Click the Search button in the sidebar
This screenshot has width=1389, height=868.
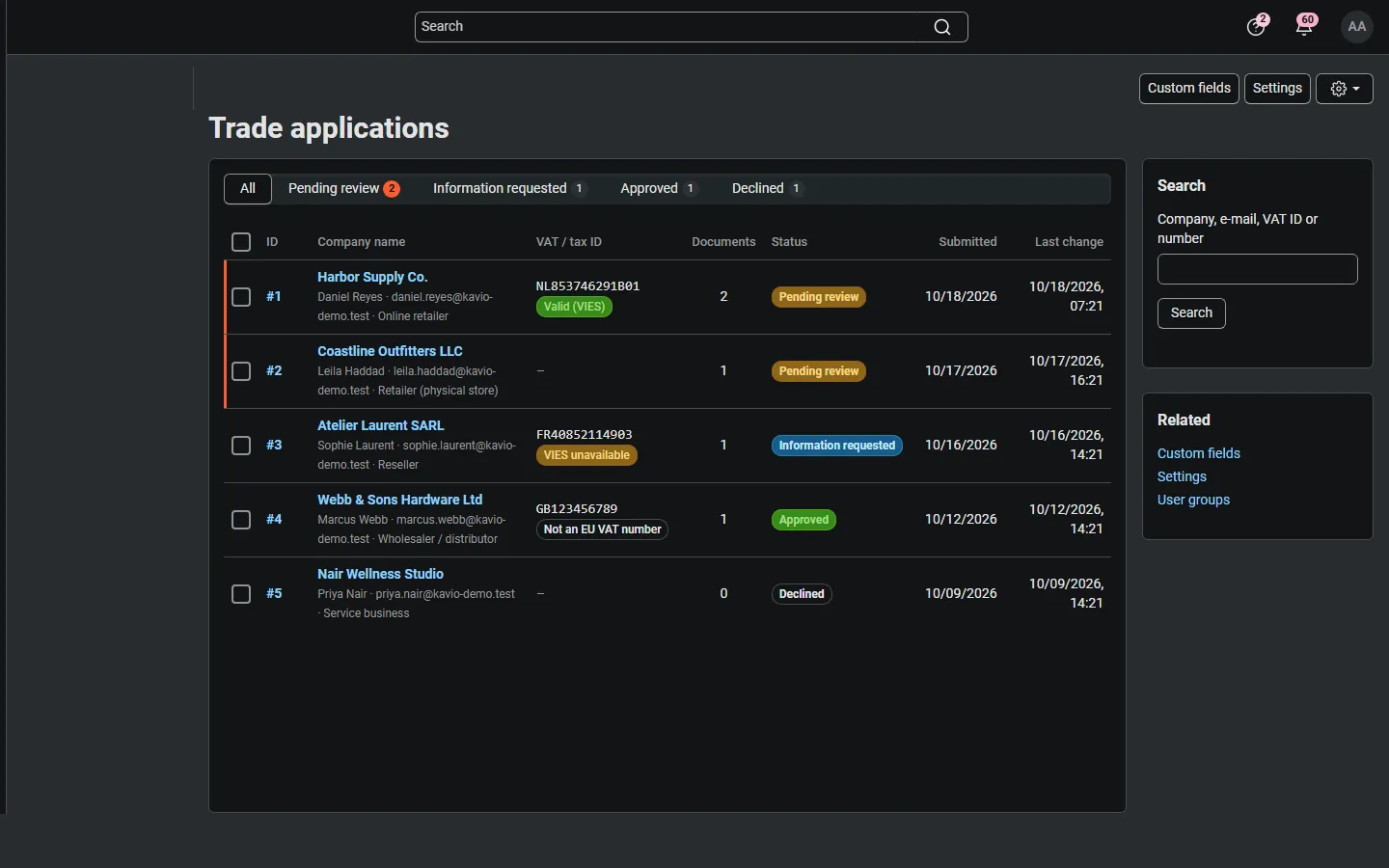coord(1191,313)
